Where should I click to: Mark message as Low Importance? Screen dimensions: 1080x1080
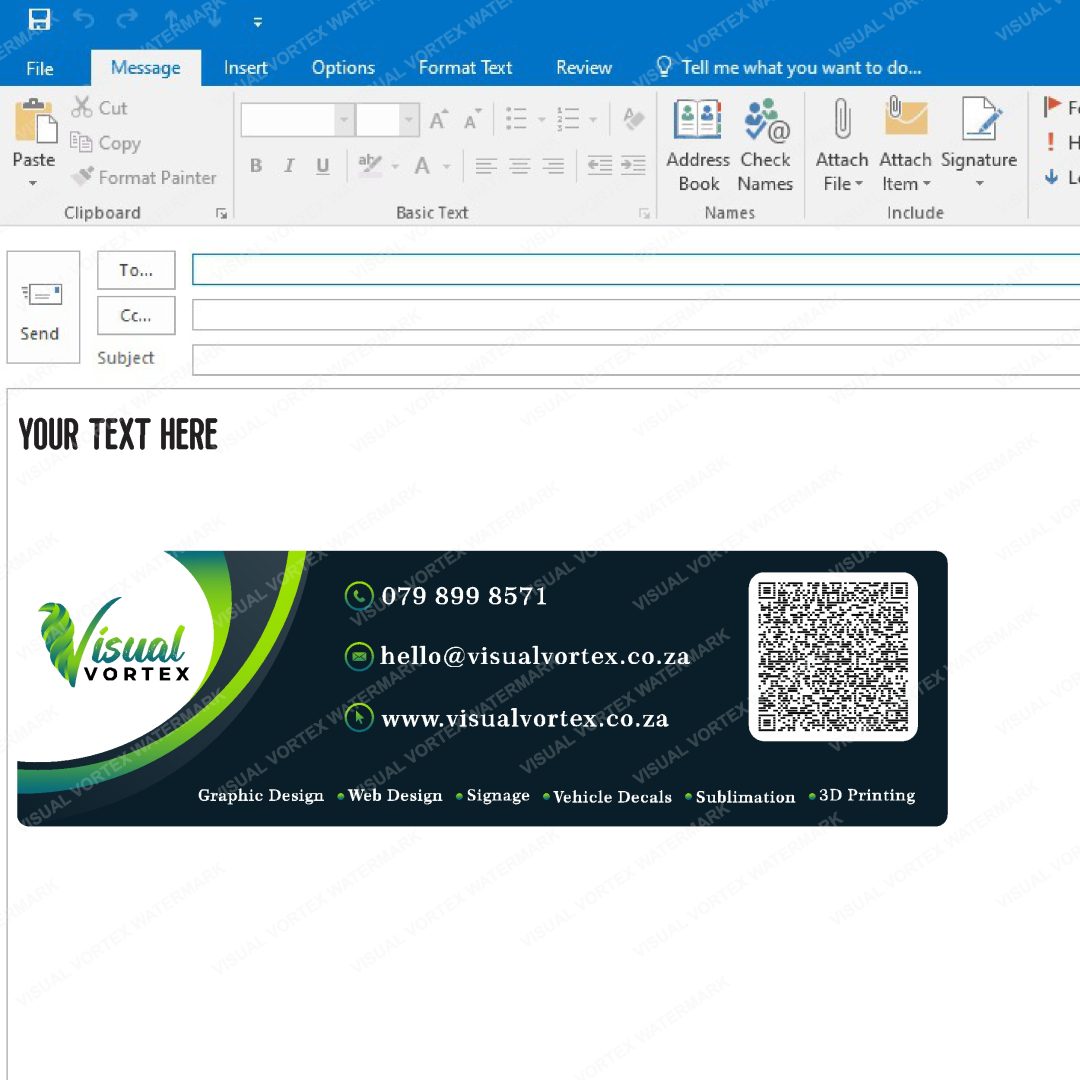click(x=1052, y=177)
